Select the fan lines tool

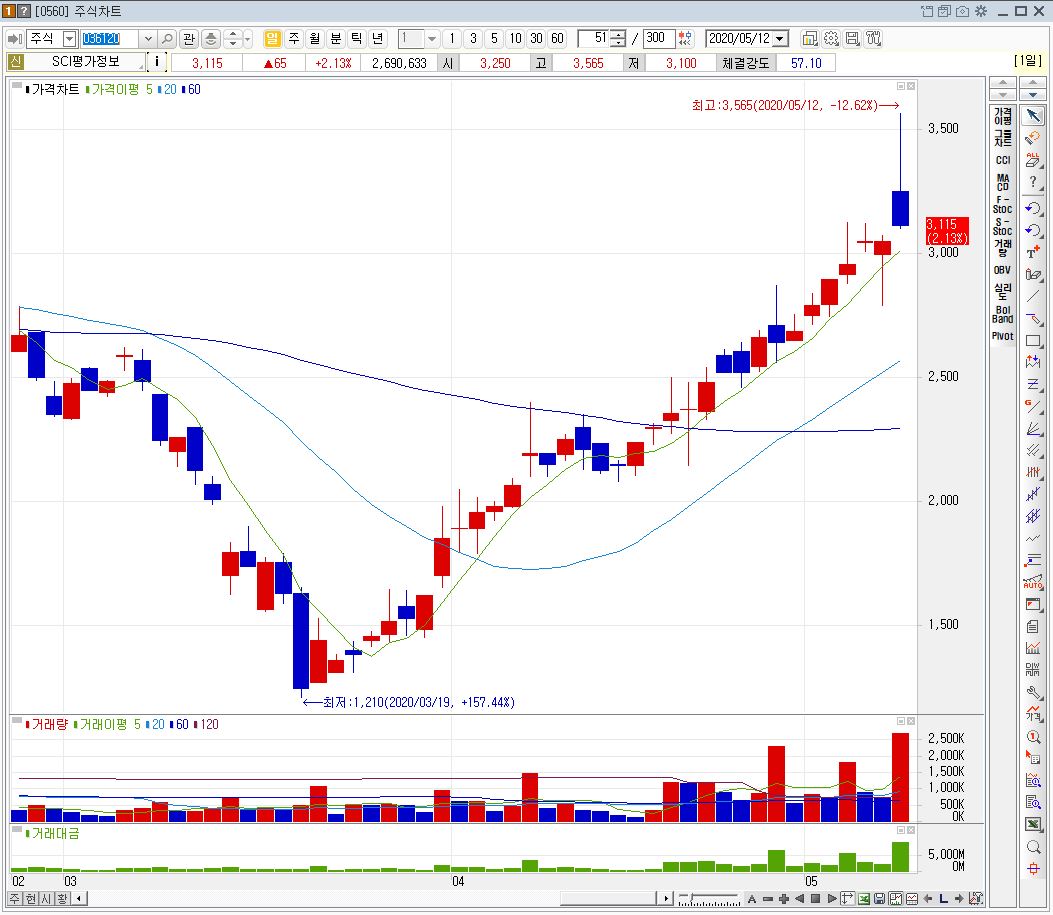coord(1034,428)
